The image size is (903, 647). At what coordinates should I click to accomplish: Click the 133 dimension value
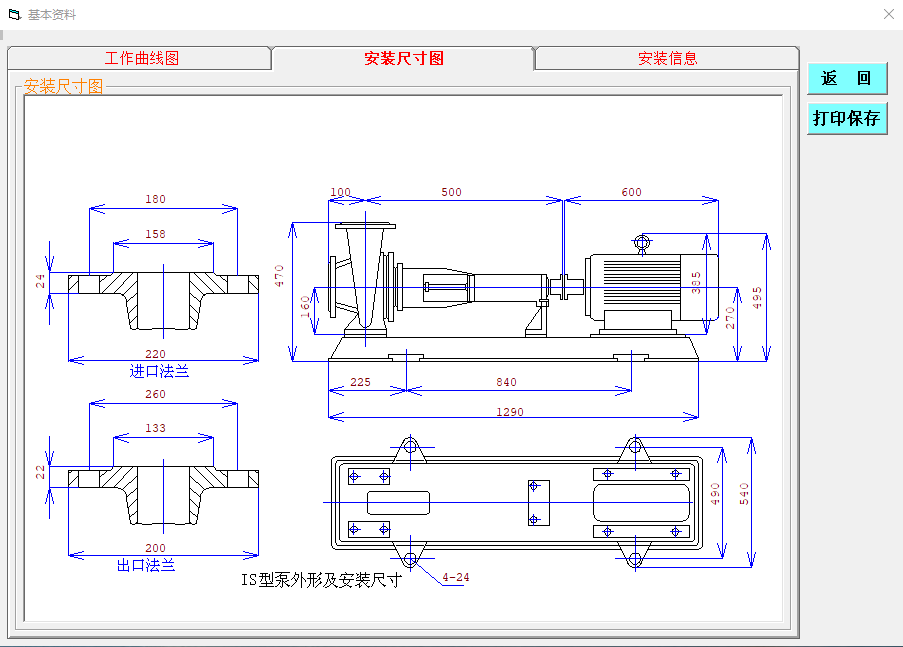155,428
